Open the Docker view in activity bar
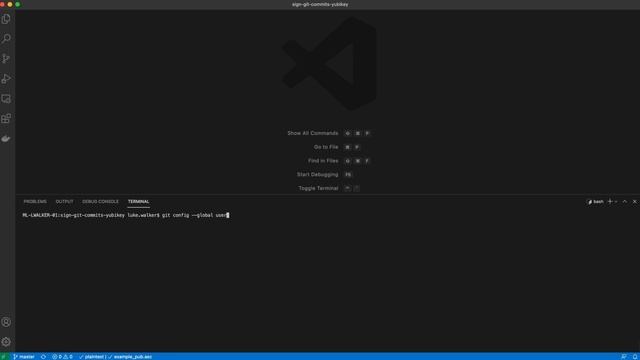This screenshot has height=360, width=640. [x=6, y=139]
